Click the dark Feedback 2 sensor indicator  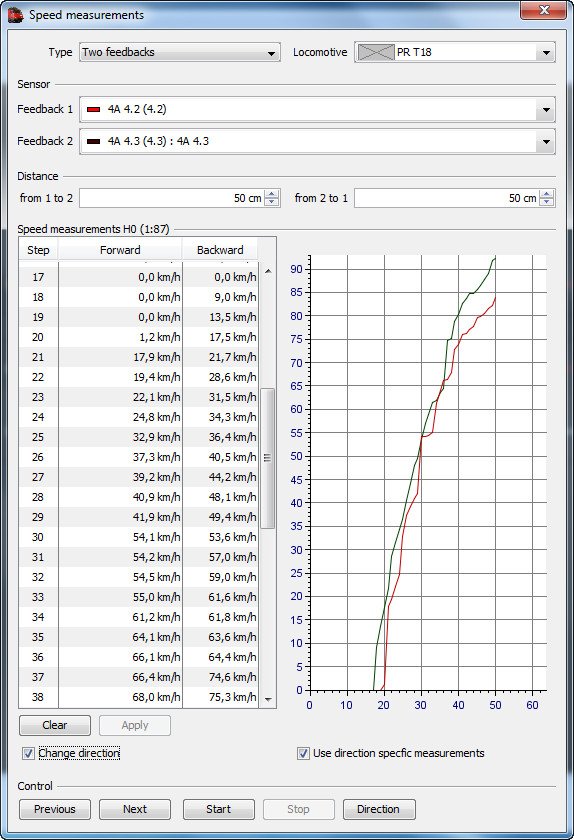[x=94, y=141]
